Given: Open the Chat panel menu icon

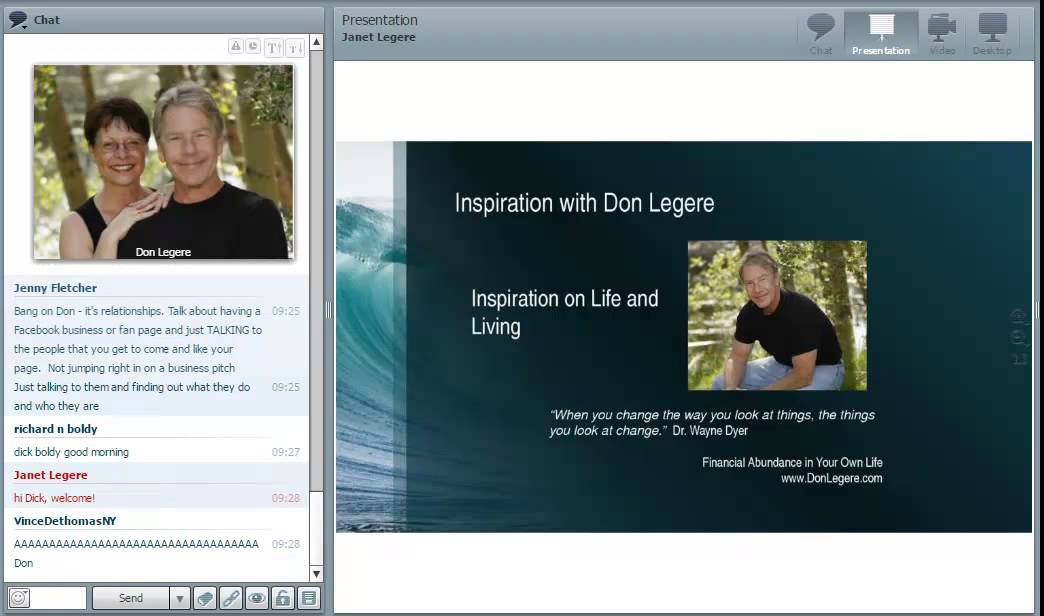Looking at the screenshot, I should point(18,20).
